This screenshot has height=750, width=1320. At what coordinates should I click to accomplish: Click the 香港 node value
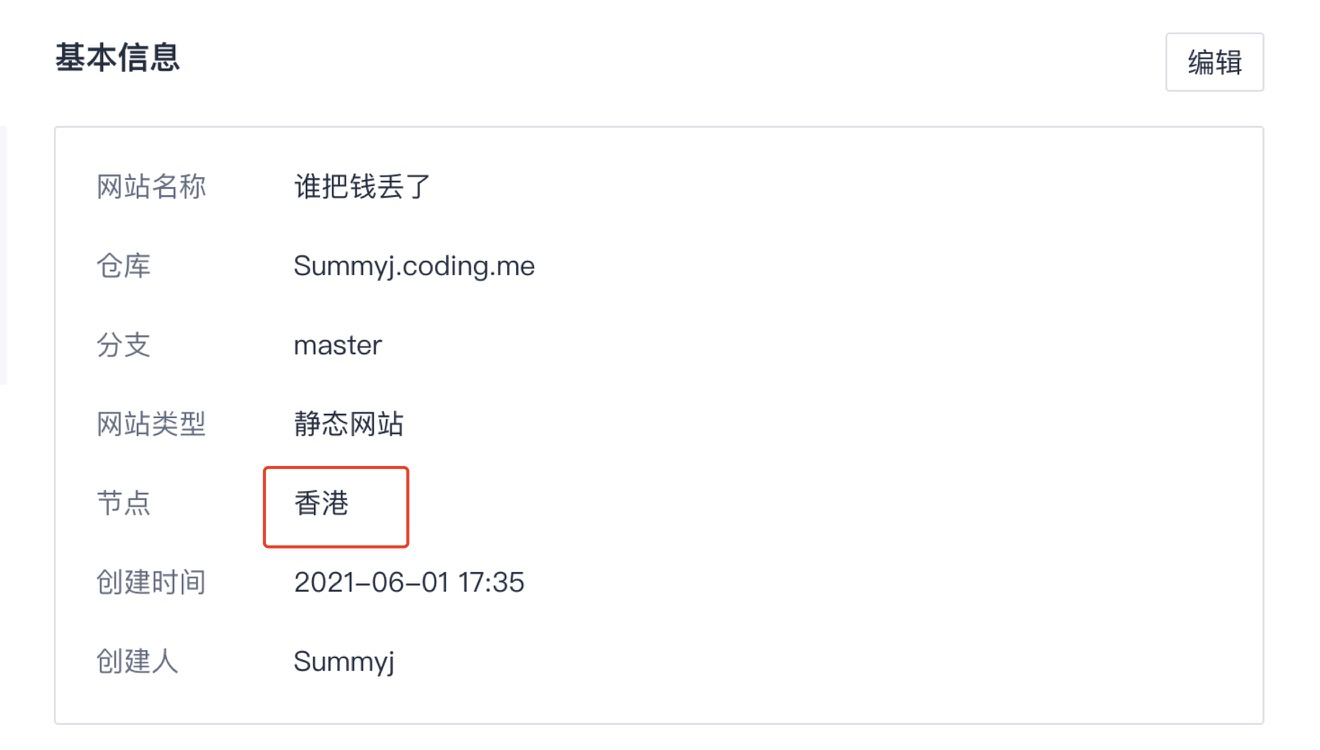(321, 503)
